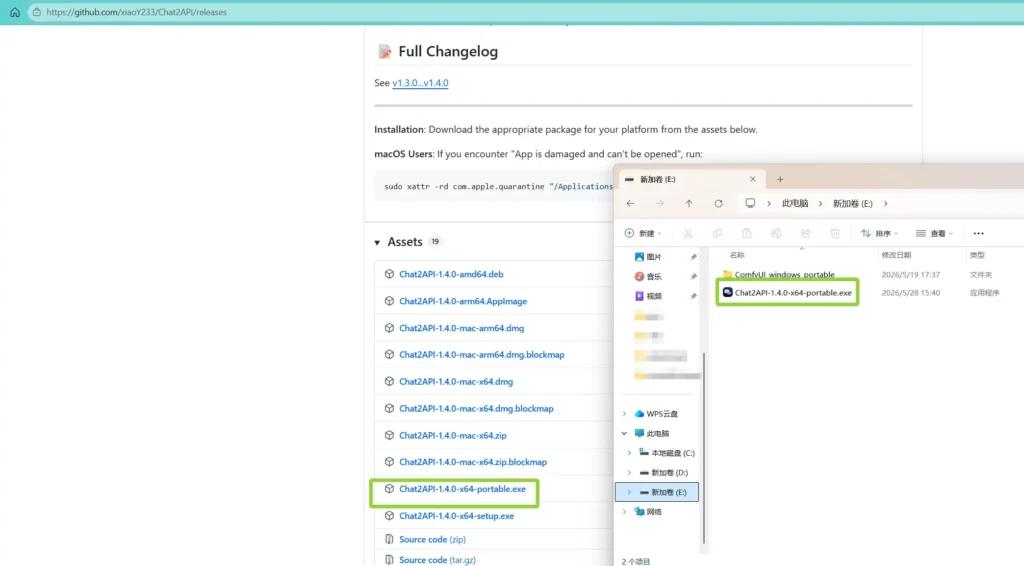Click the Cut scissors icon
Viewport: 1024px width, 566px height.
point(688,233)
